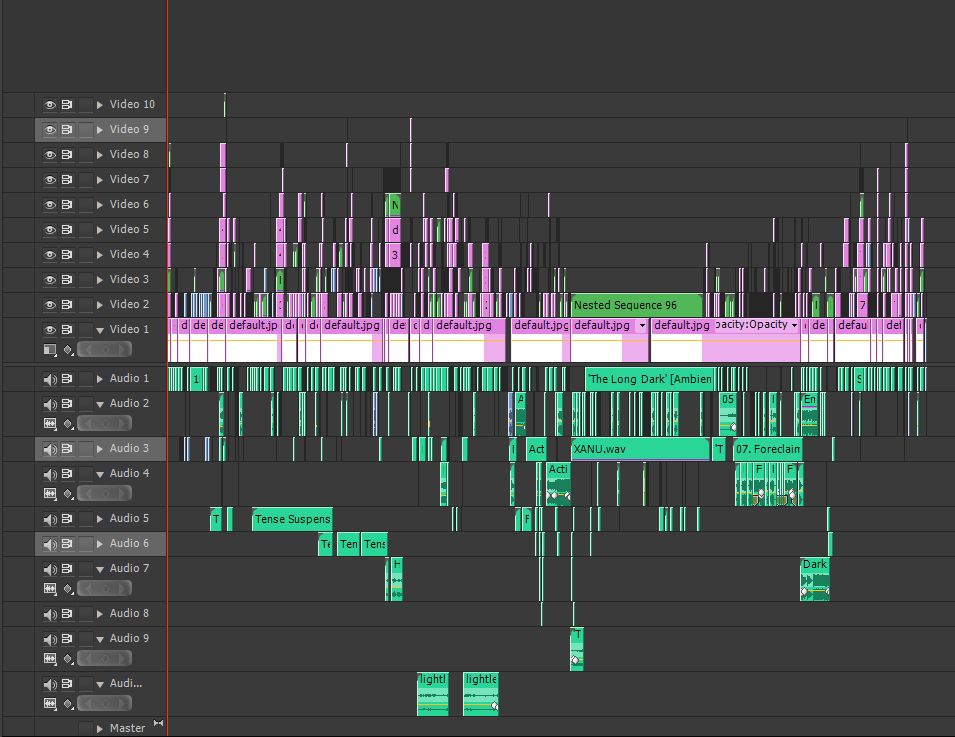This screenshot has width=955, height=737.
Task: Select the Audio 3 track header label
Action: click(129, 448)
